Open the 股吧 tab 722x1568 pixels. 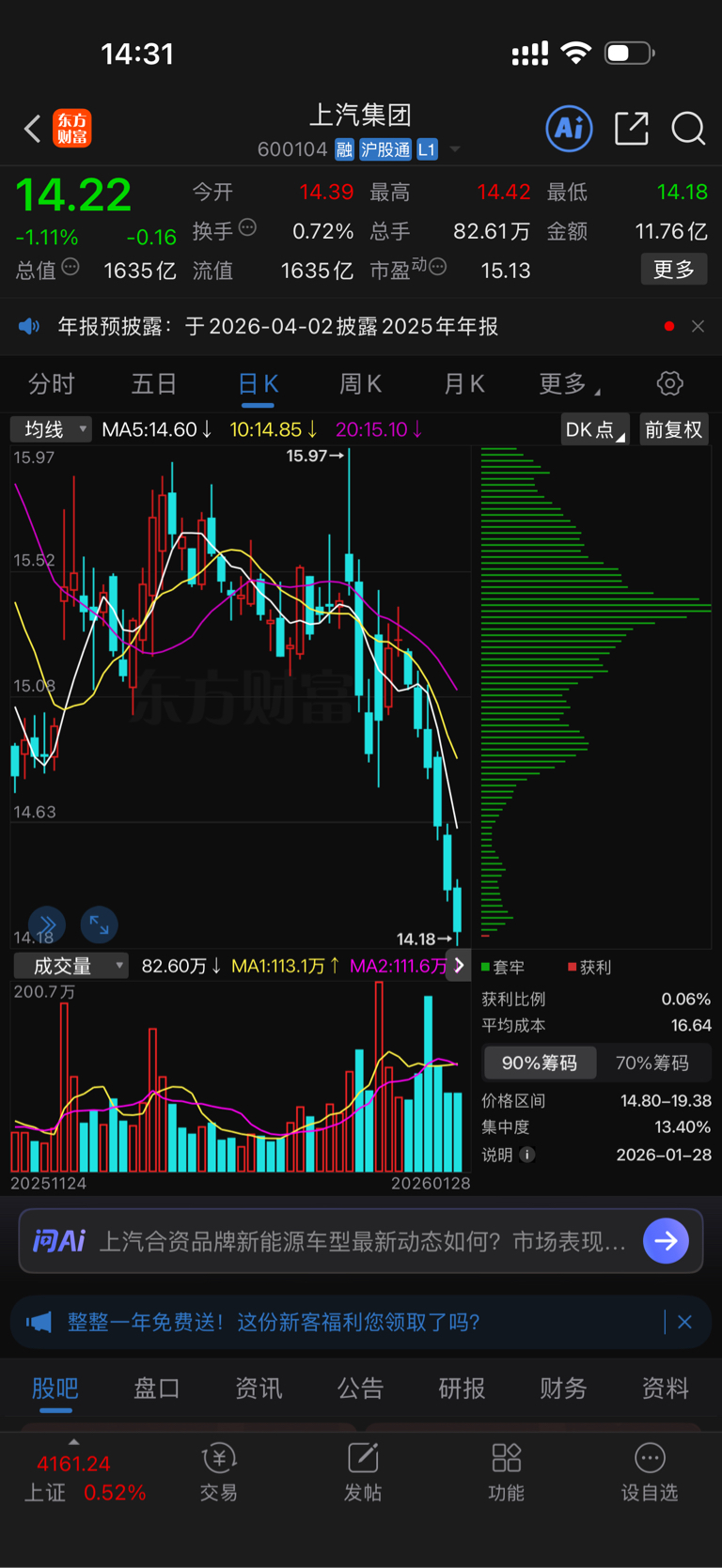[x=55, y=1388]
